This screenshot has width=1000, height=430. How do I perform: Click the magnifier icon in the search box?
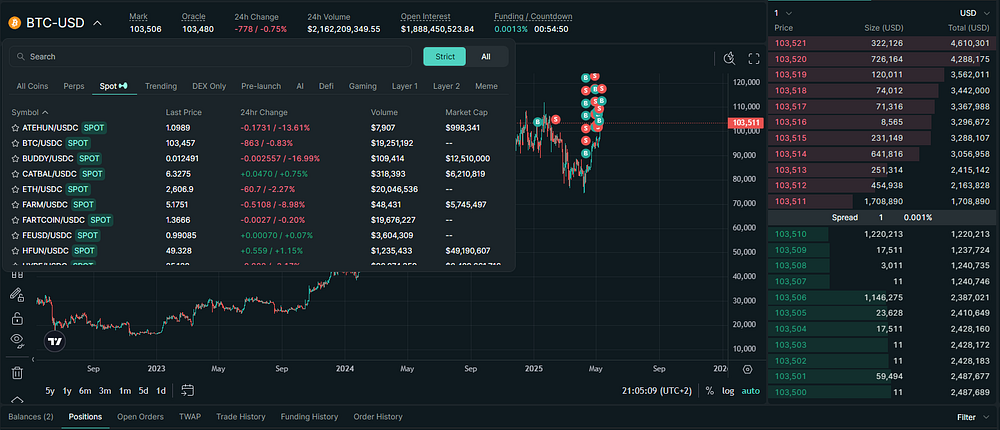tap(21, 57)
